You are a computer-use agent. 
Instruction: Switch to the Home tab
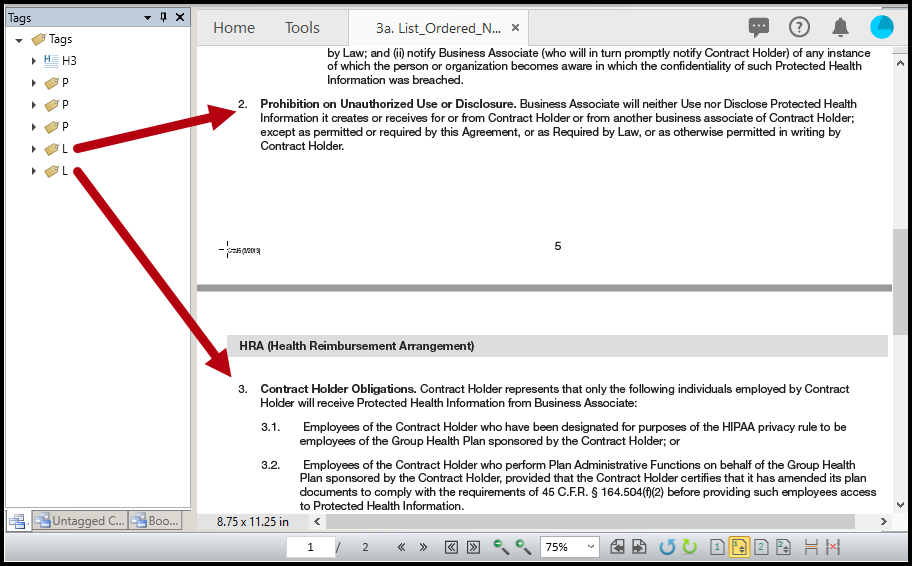(234, 27)
